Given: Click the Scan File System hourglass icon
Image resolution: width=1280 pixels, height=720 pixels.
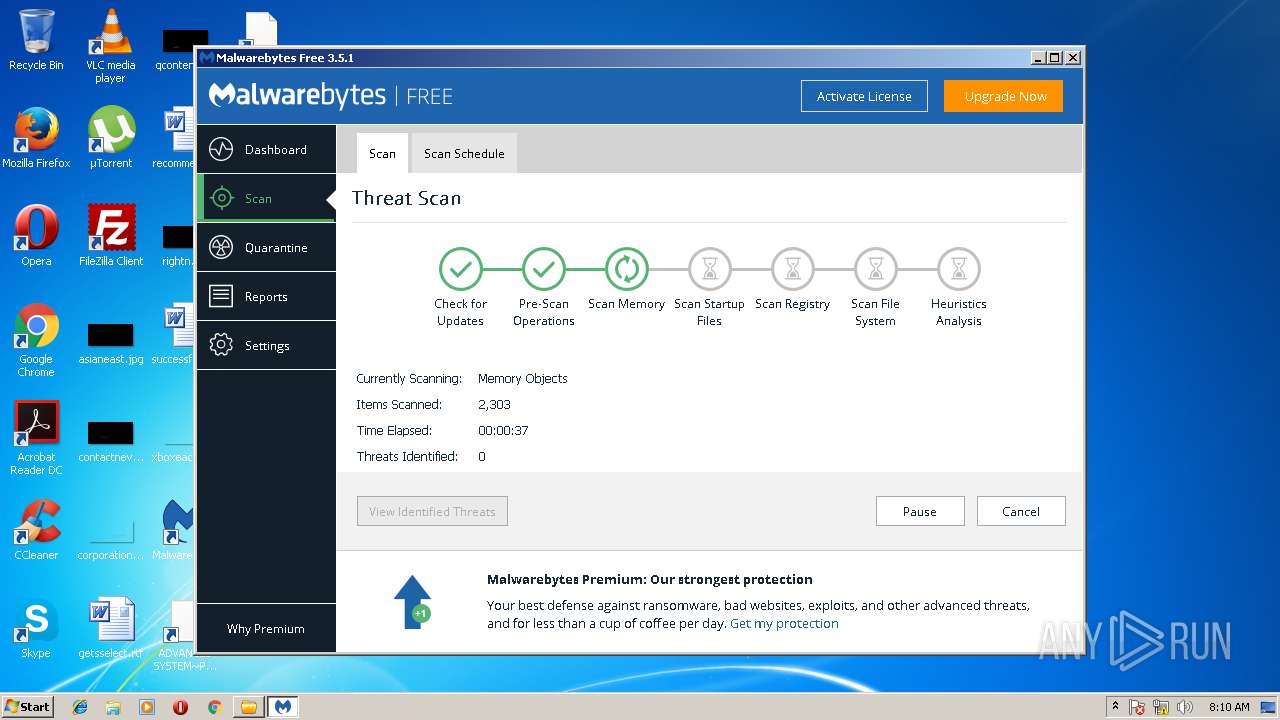Looking at the screenshot, I should pos(875,268).
